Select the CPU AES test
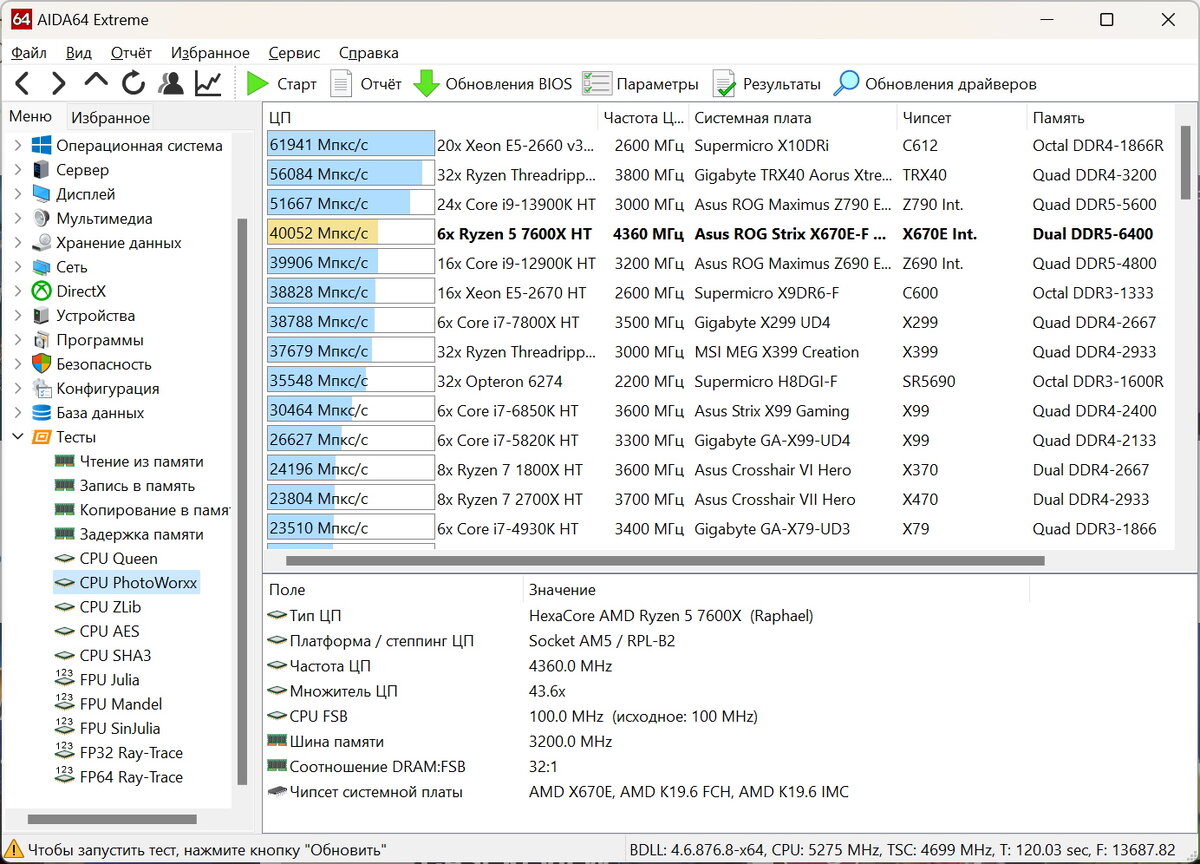This screenshot has height=864, width=1200. (x=109, y=631)
